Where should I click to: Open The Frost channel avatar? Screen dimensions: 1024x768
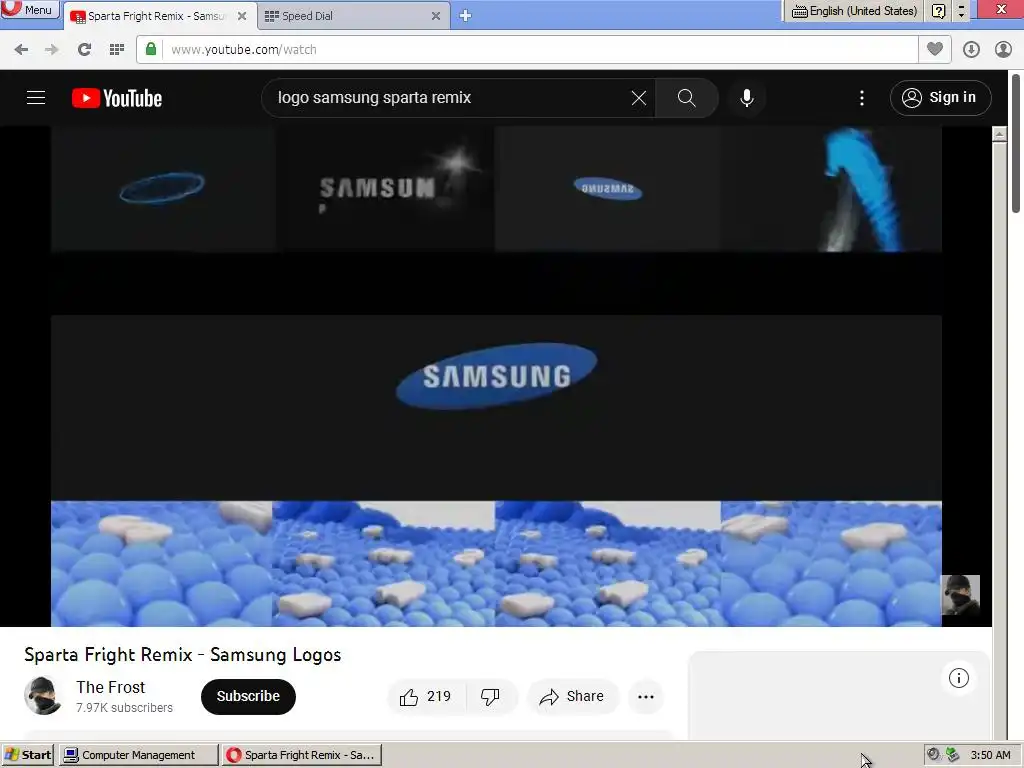click(x=43, y=696)
